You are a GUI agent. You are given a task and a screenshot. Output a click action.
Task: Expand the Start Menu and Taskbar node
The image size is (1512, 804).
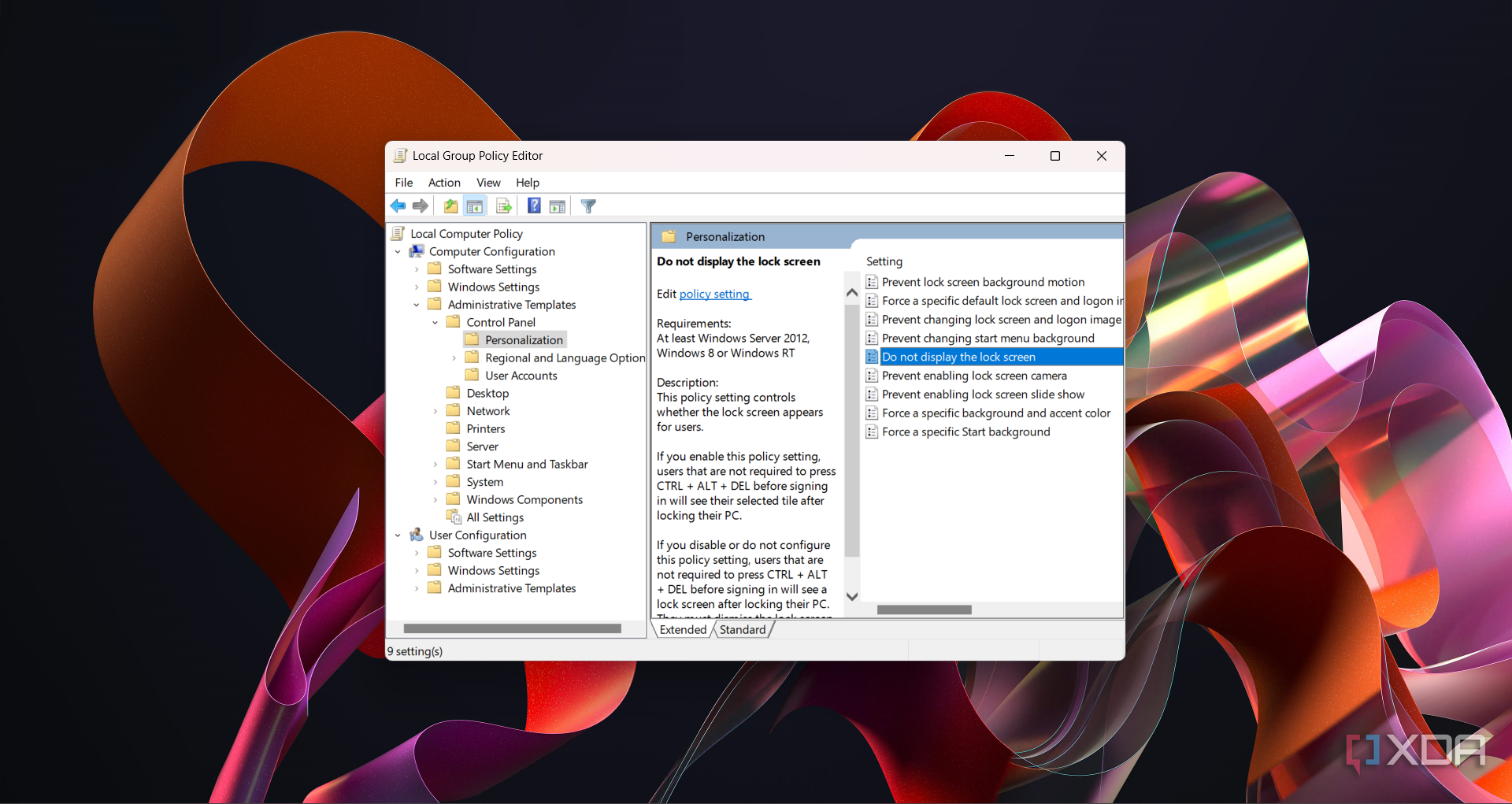[435, 465]
